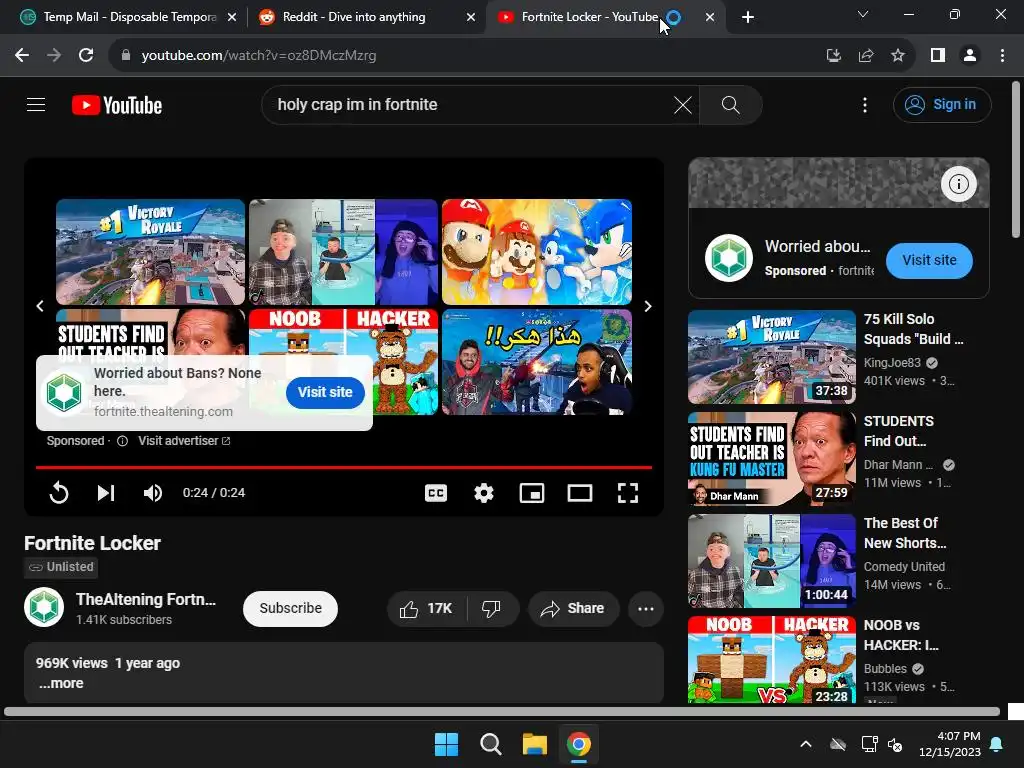Image resolution: width=1024 pixels, height=768 pixels.
Task: Click the address bar URL
Action: click(x=259, y=56)
